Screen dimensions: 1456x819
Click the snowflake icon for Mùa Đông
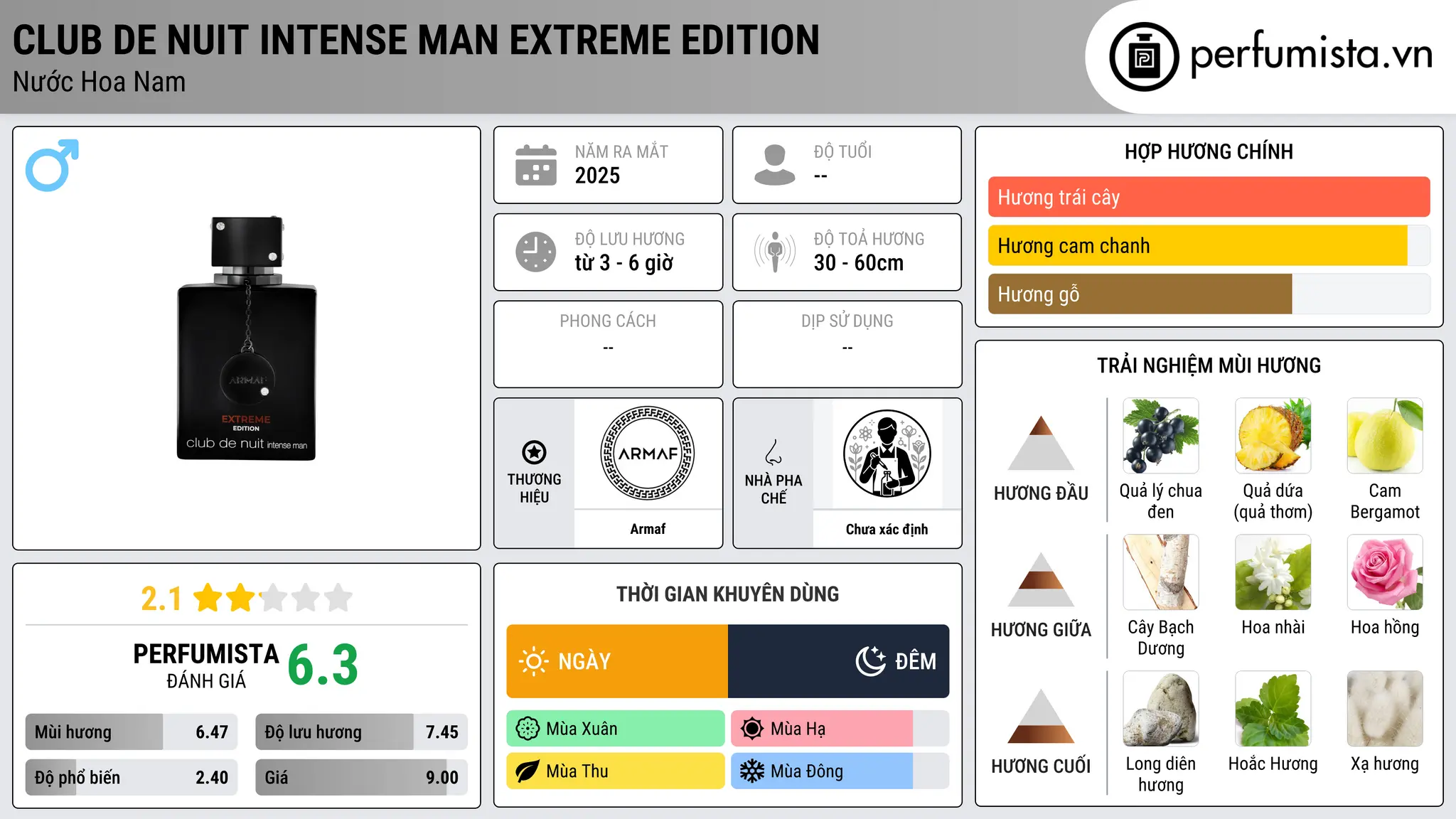pyautogui.click(x=752, y=771)
